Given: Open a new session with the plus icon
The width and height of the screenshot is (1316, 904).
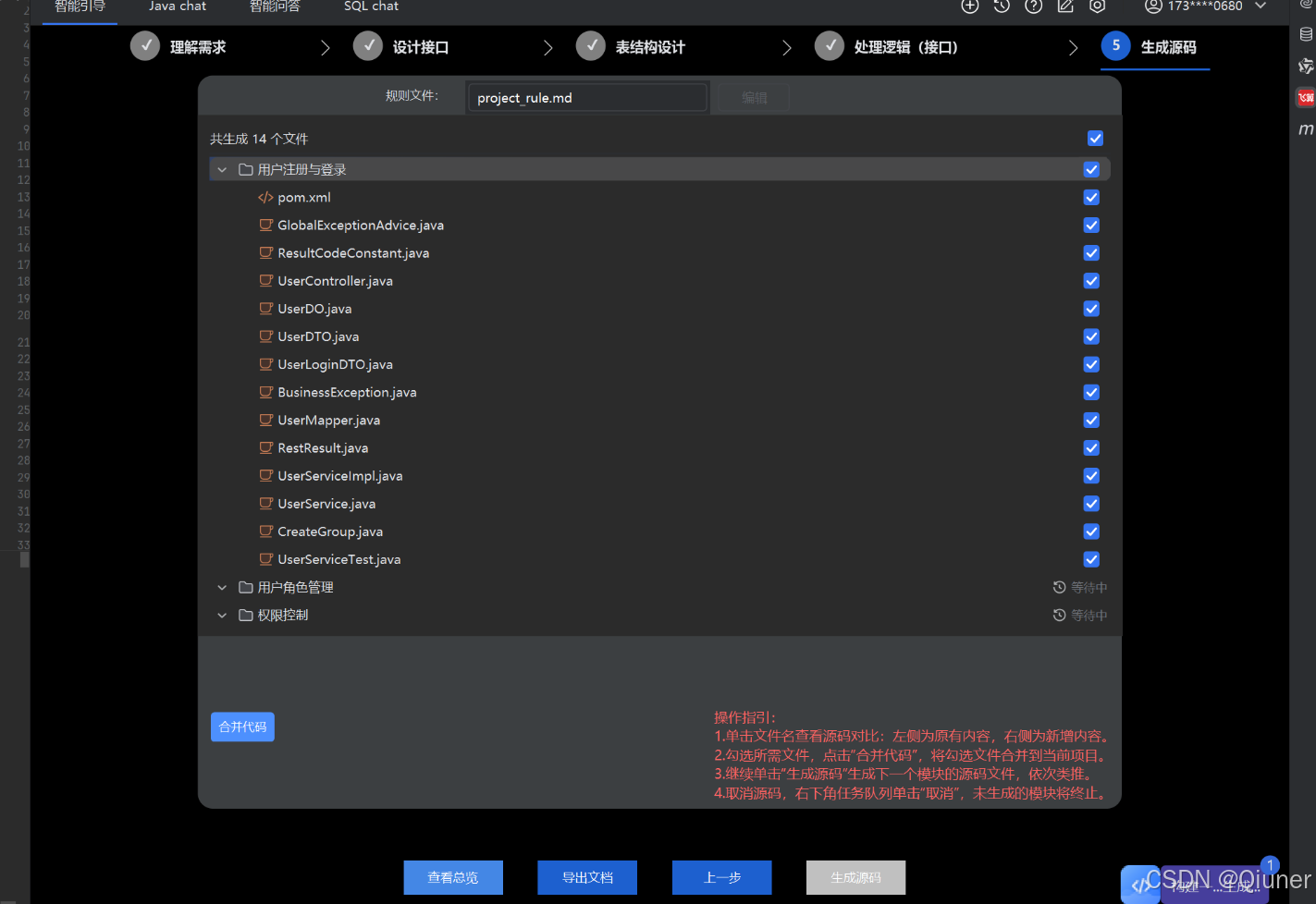Looking at the screenshot, I should click(969, 6).
